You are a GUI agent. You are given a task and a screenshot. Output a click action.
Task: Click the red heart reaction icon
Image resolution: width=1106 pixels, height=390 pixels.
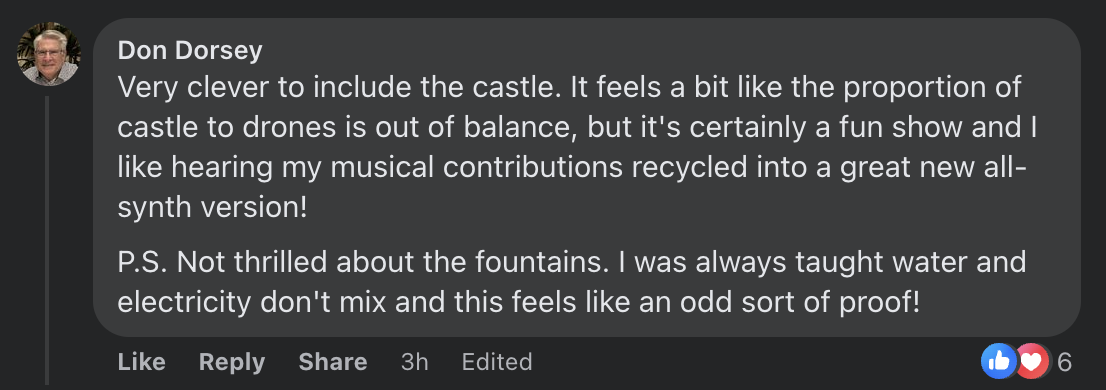pyautogui.click(x=1033, y=361)
